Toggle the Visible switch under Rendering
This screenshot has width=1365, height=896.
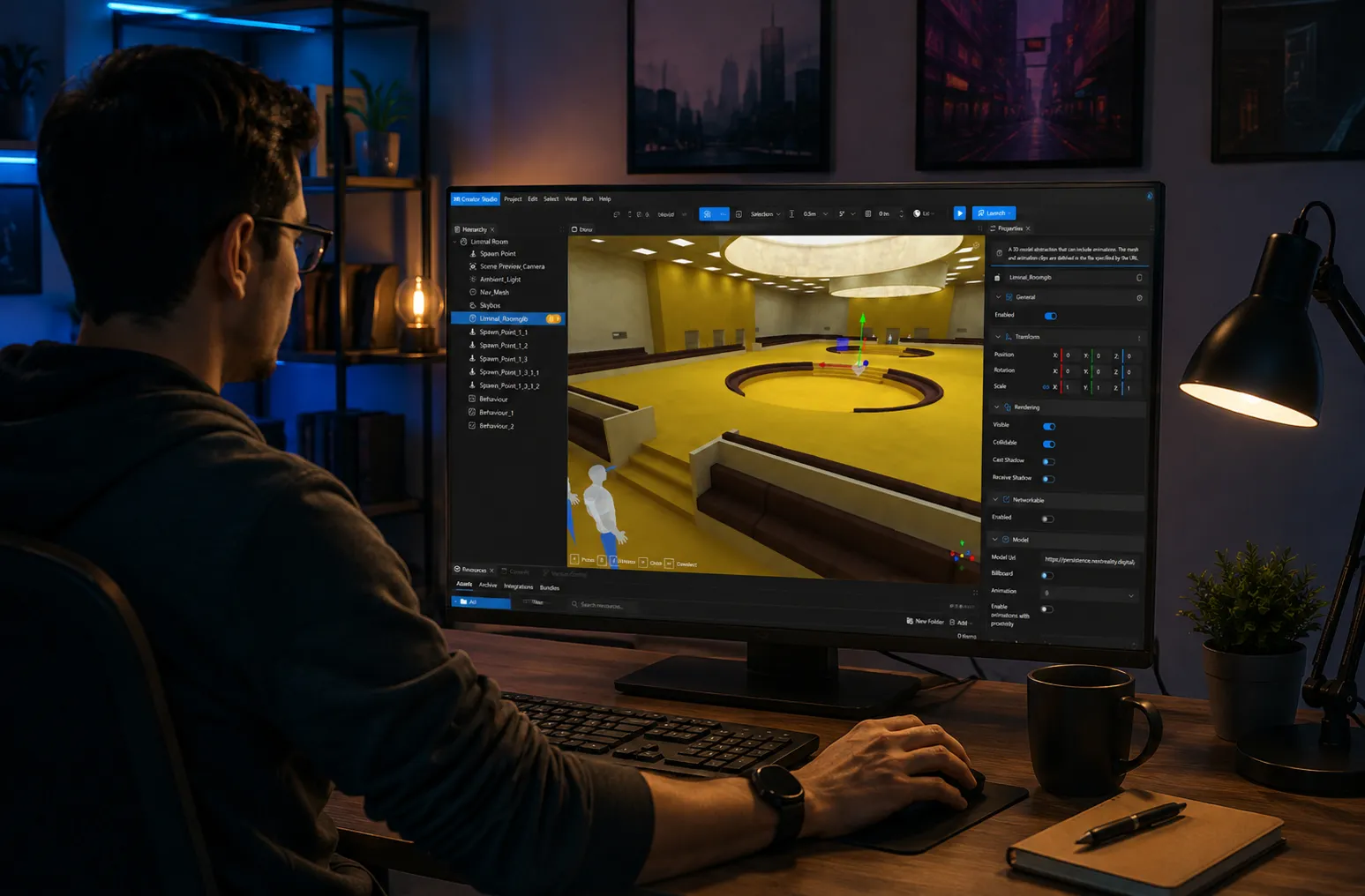pyautogui.click(x=1049, y=426)
